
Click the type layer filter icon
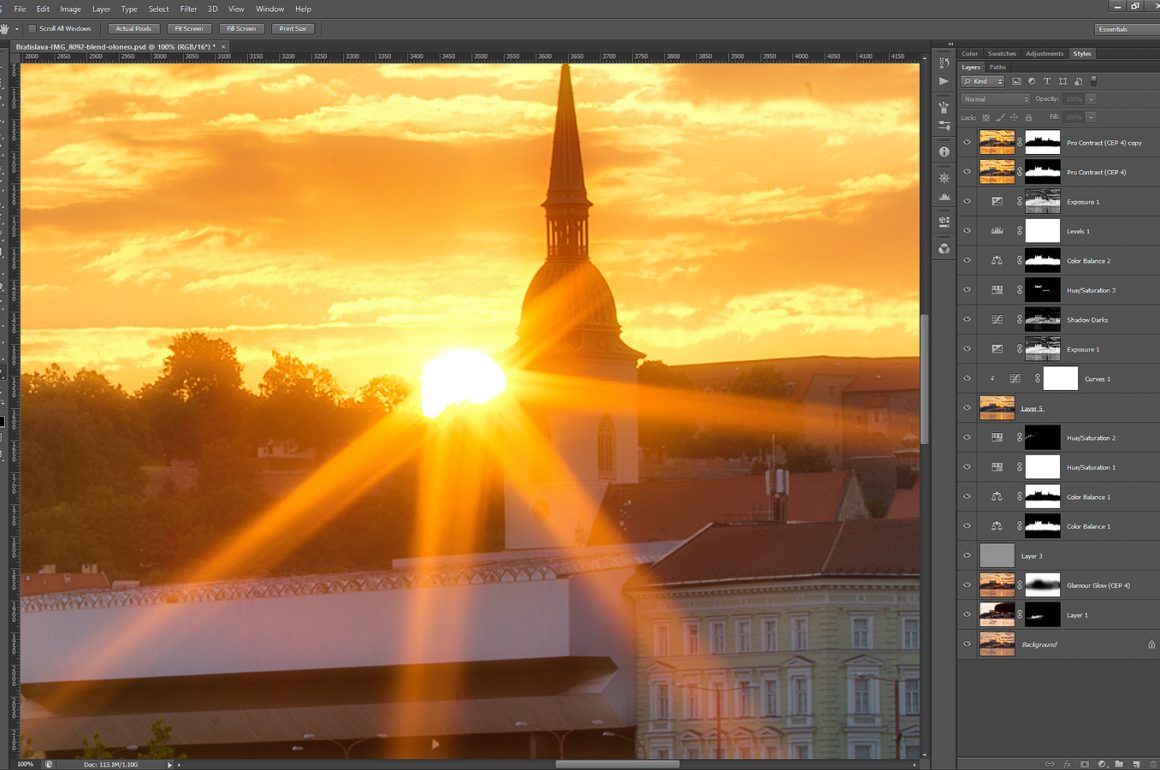coord(1047,81)
